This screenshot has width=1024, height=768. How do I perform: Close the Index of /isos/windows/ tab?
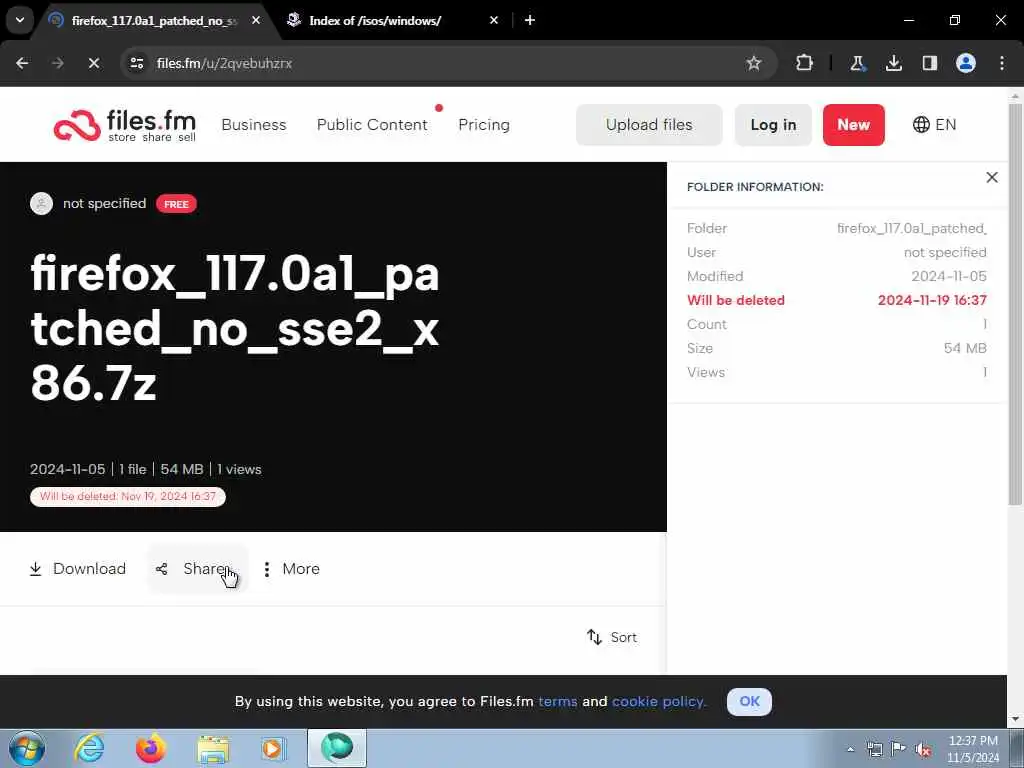pyautogui.click(x=494, y=21)
